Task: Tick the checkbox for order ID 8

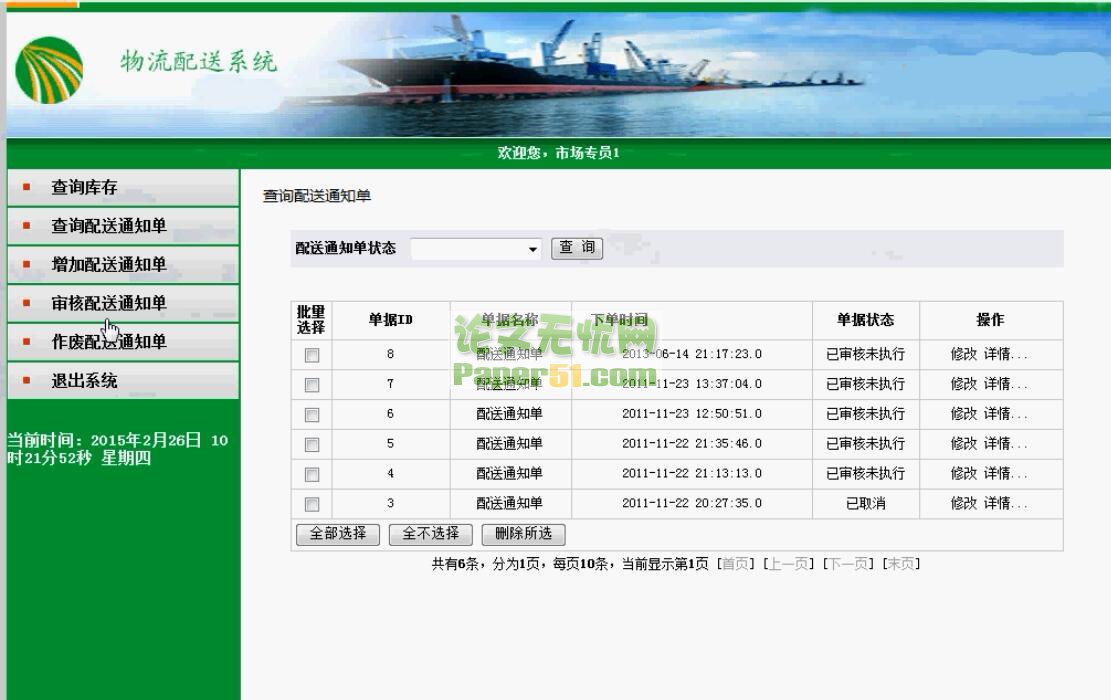Action: pos(312,355)
